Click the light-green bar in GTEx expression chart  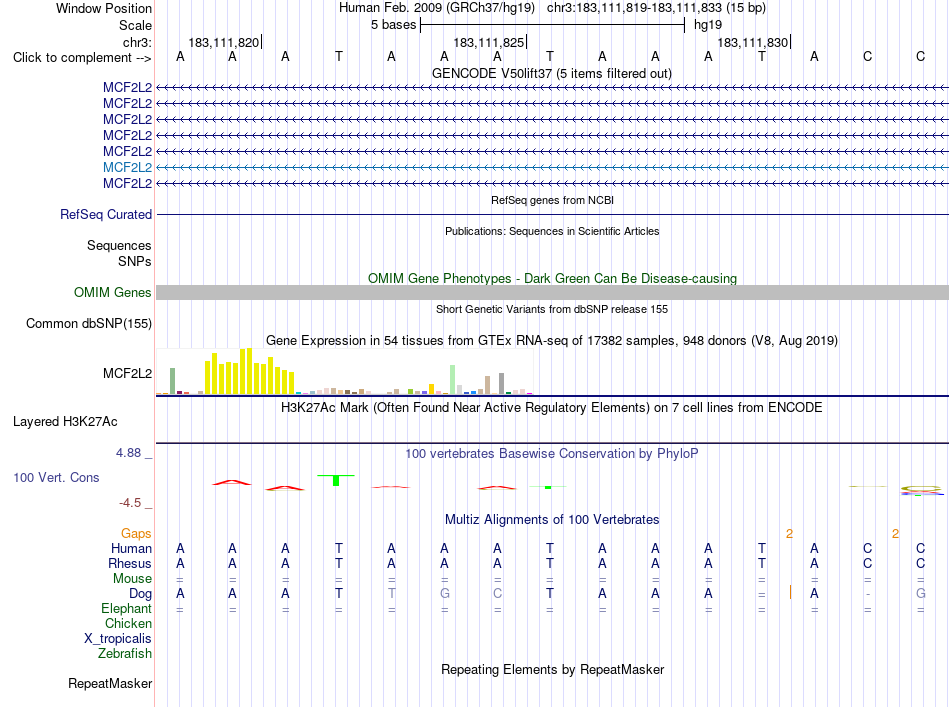(453, 380)
